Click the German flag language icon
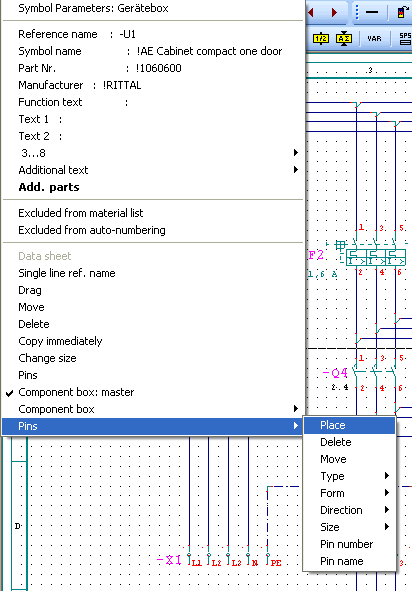Image resolution: width=412 pixels, height=591 pixels. 402,12
